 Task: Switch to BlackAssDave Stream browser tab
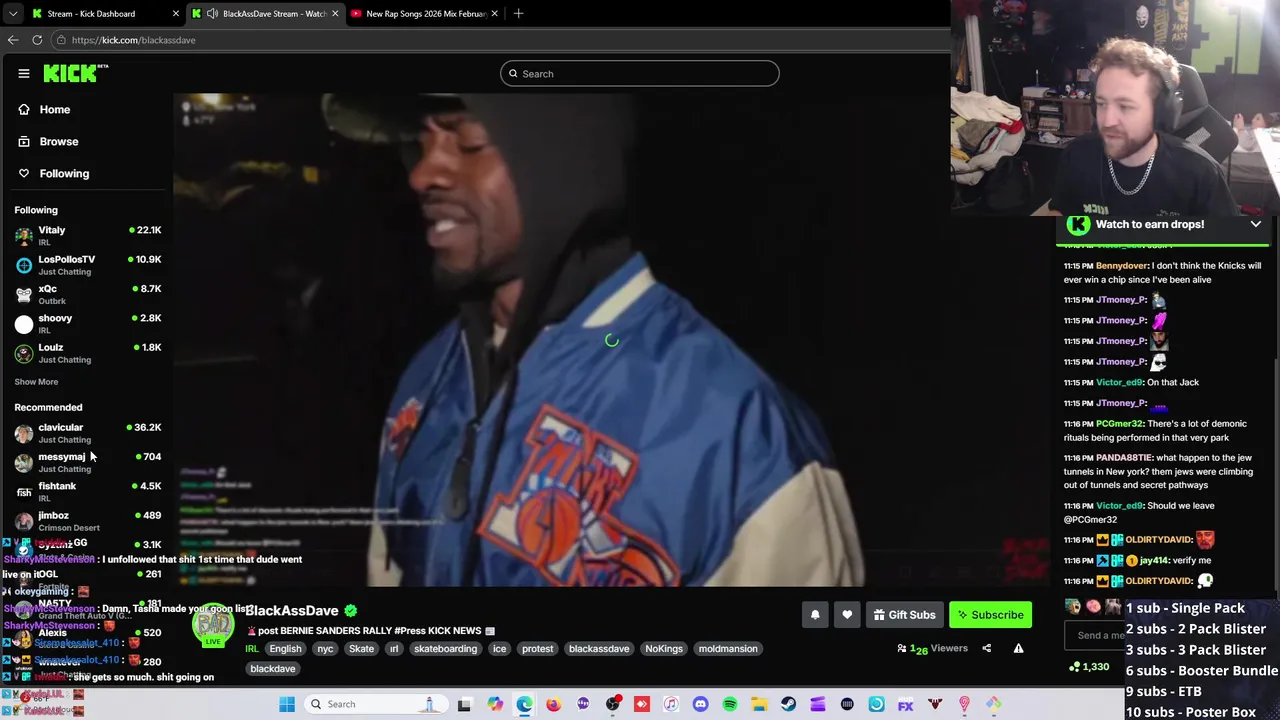[267, 14]
